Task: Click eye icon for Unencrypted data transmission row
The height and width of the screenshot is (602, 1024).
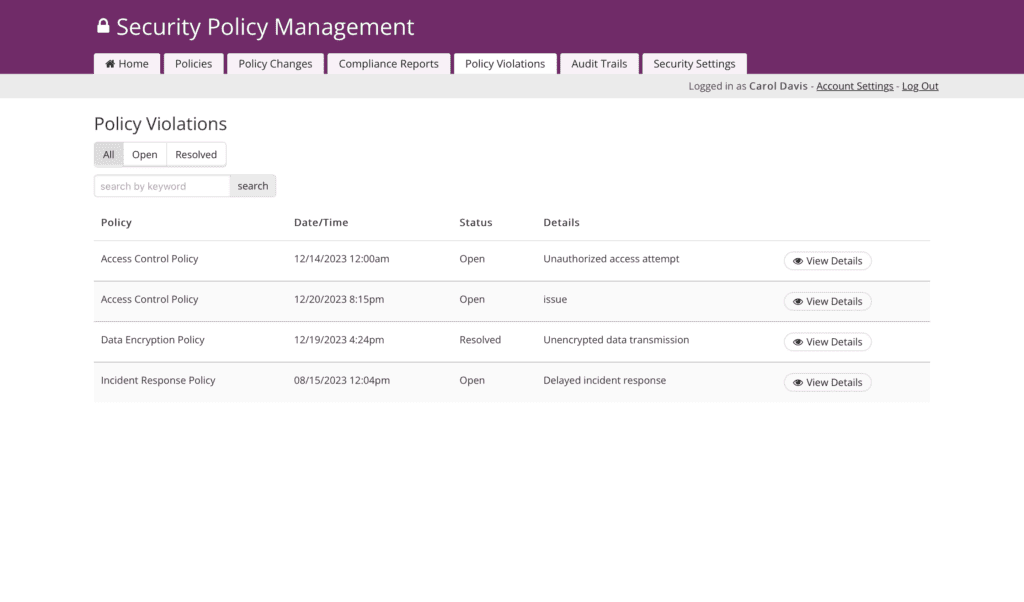Action: click(798, 342)
